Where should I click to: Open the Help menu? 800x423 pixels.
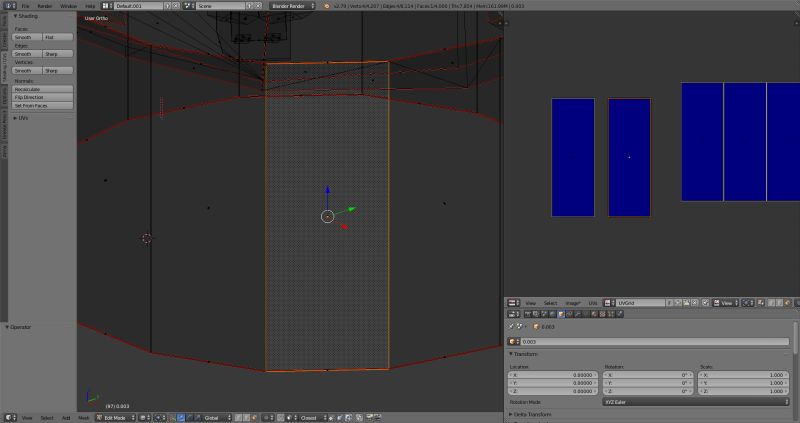[x=90, y=6]
